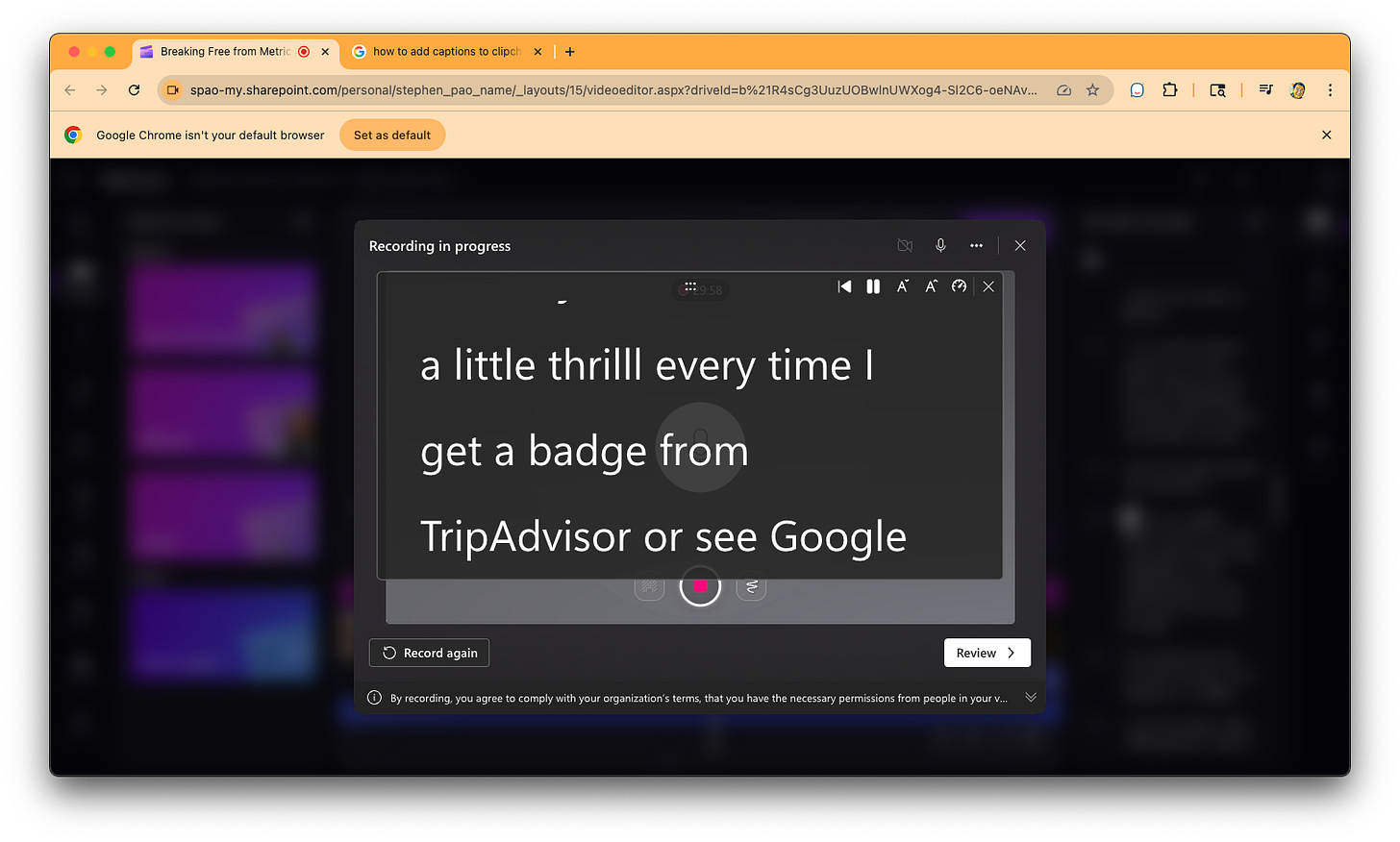Grab the teleprompter move handle dots

coord(690,286)
